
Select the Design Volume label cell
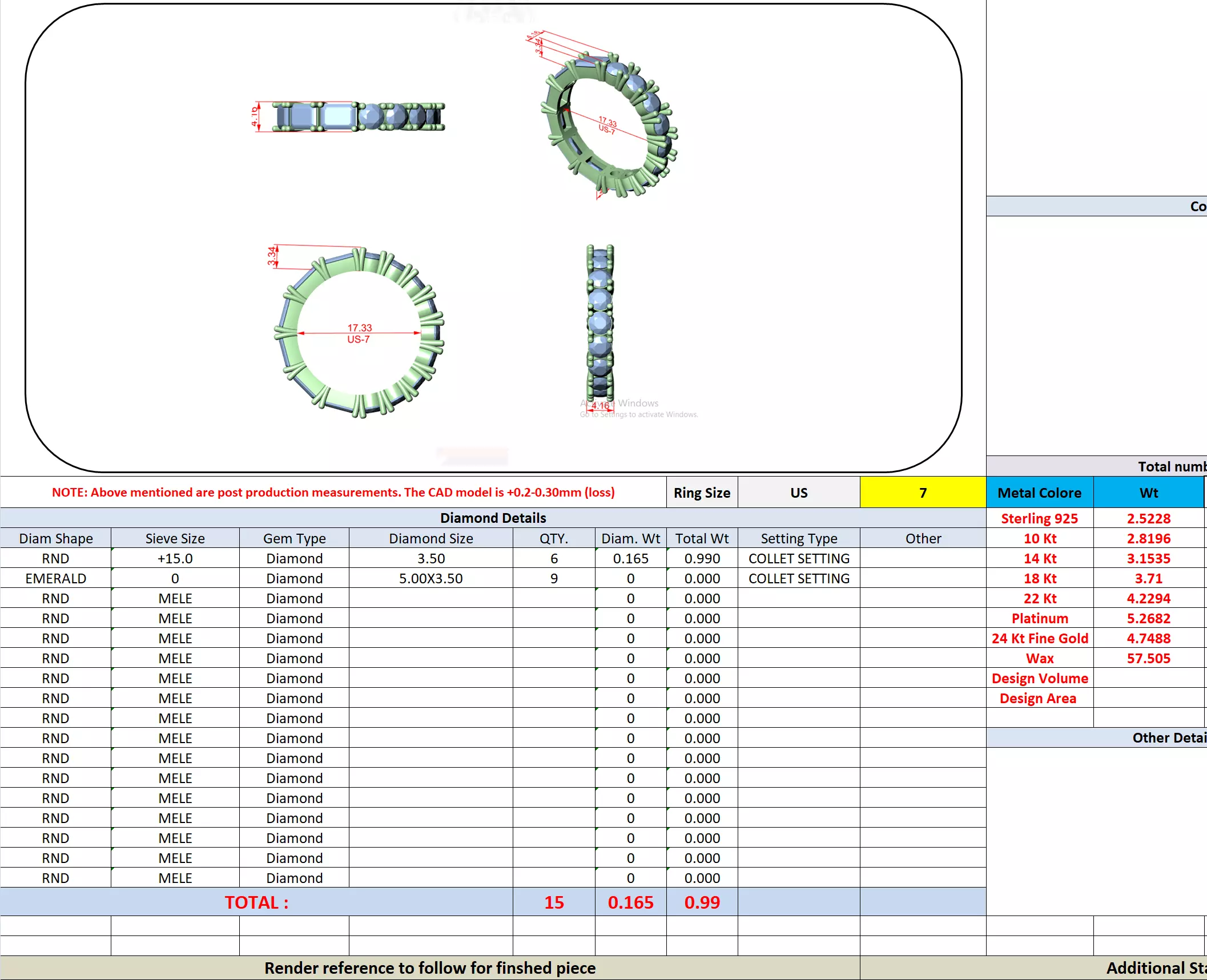(1039, 678)
